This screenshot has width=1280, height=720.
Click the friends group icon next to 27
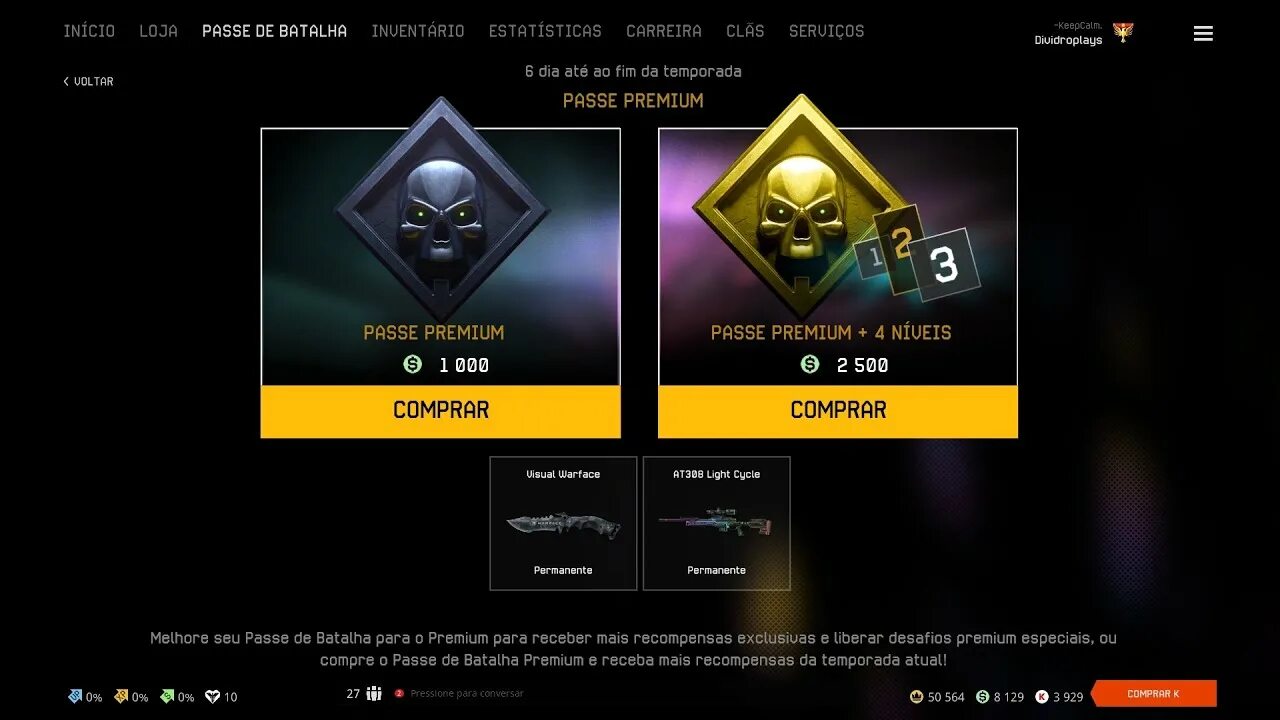coord(374,693)
